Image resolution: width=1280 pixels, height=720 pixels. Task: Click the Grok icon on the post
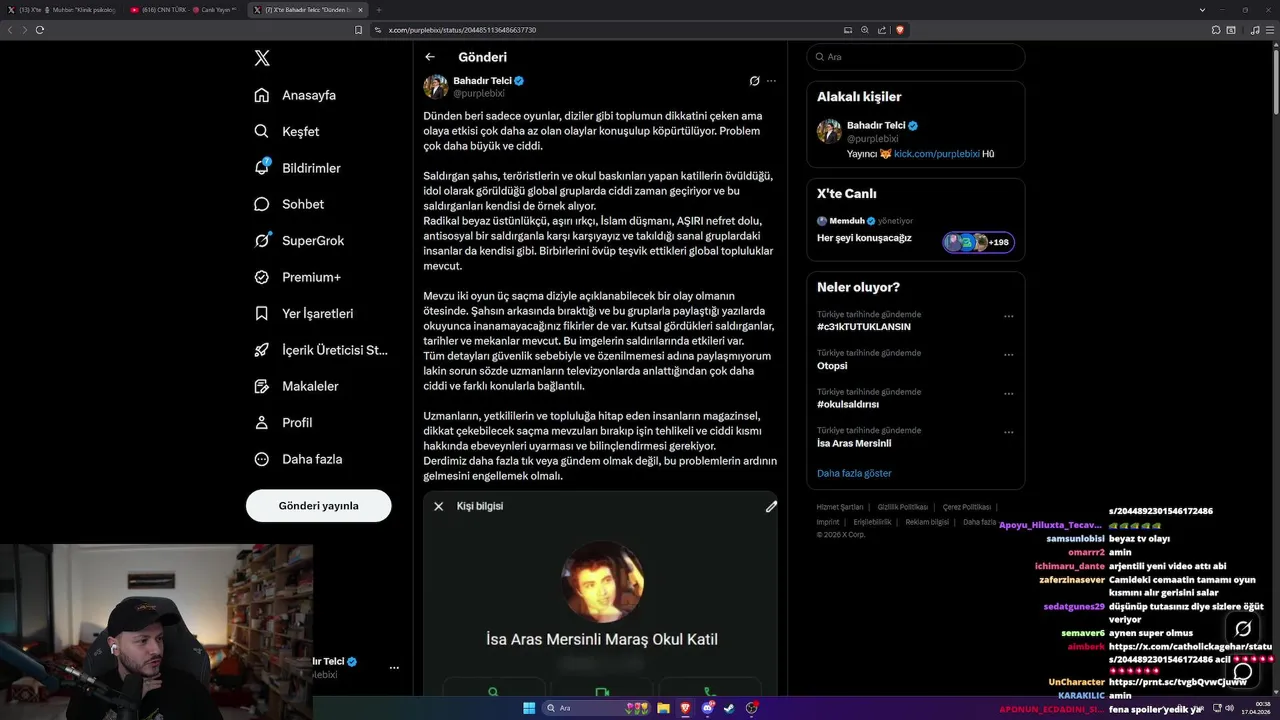755,81
